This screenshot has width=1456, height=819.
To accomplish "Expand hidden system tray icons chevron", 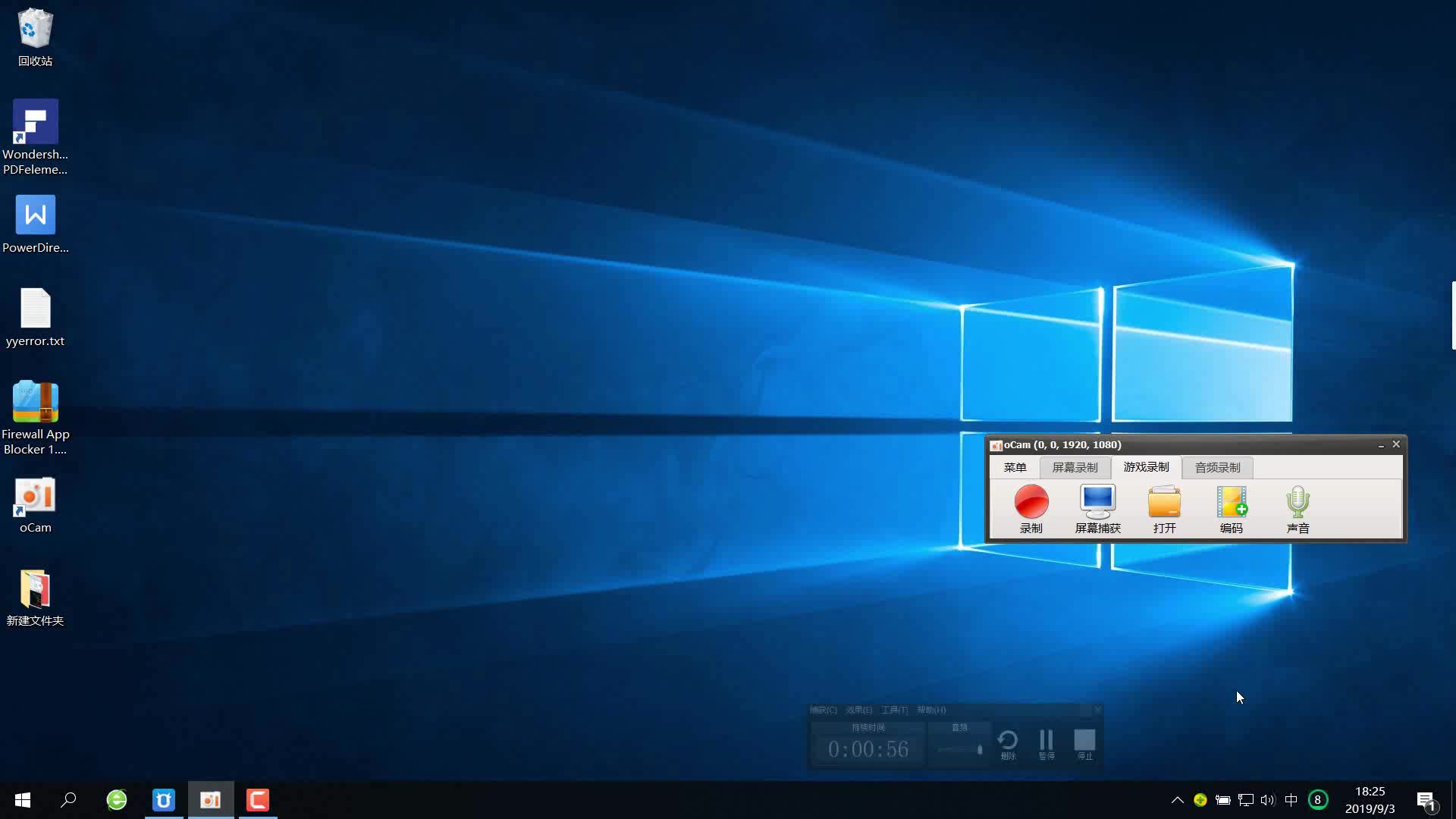I will tap(1177, 799).
